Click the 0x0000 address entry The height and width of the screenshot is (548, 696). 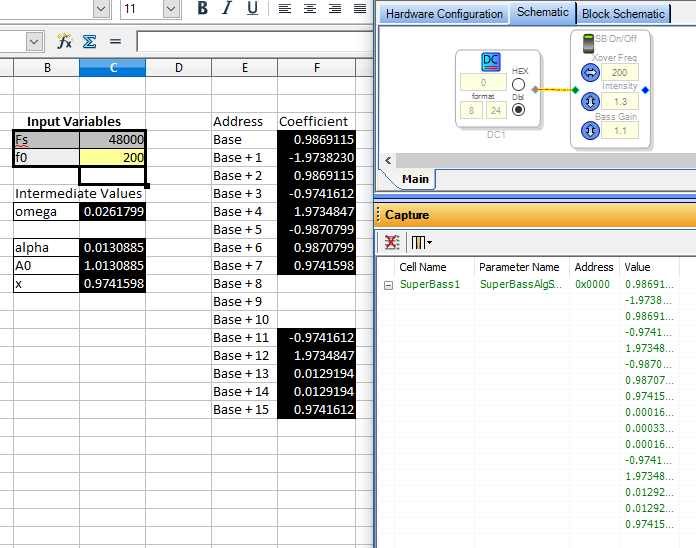[592, 284]
